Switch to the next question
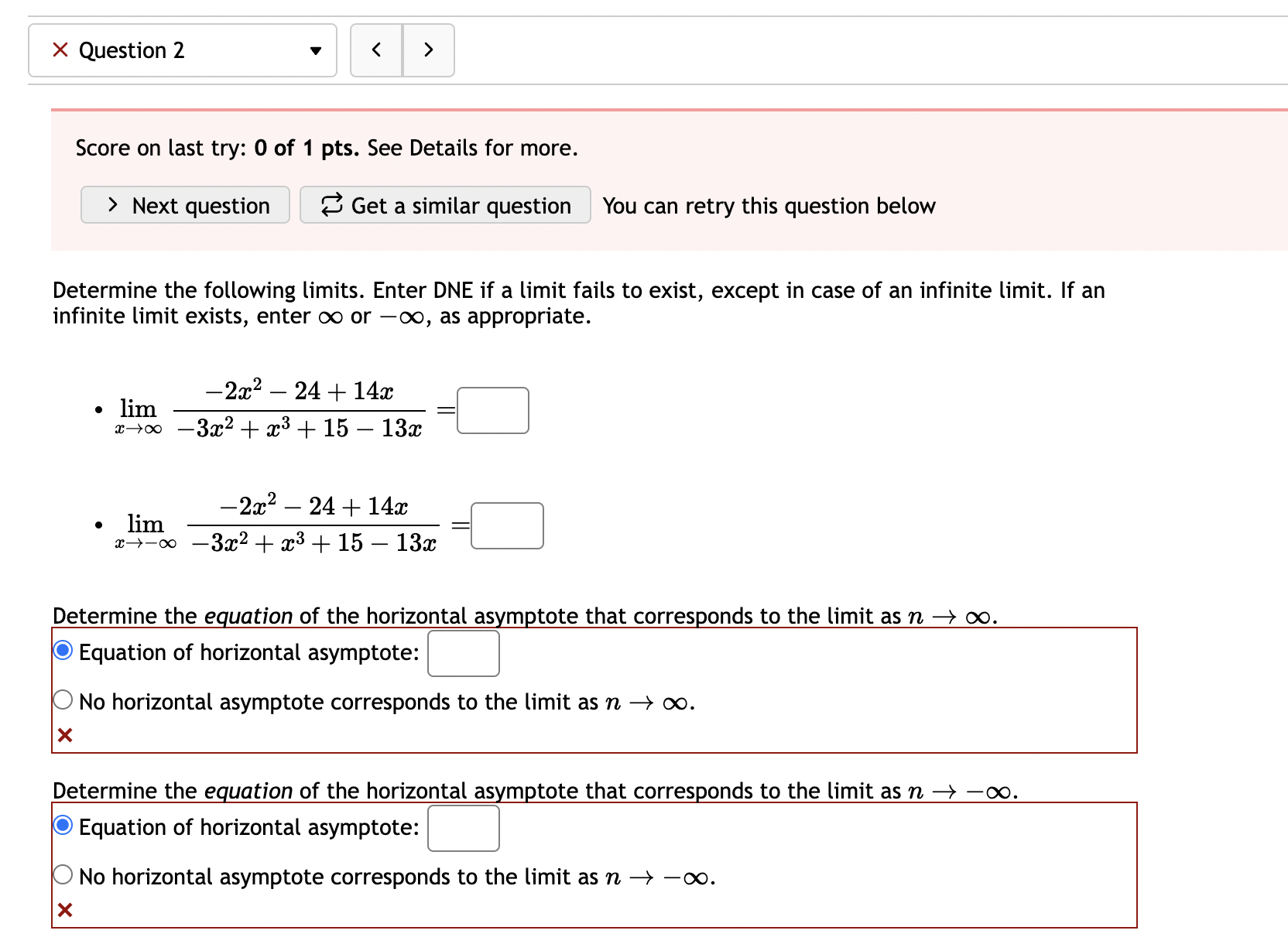1288x944 pixels. pyautogui.click(x=184, y=205)
